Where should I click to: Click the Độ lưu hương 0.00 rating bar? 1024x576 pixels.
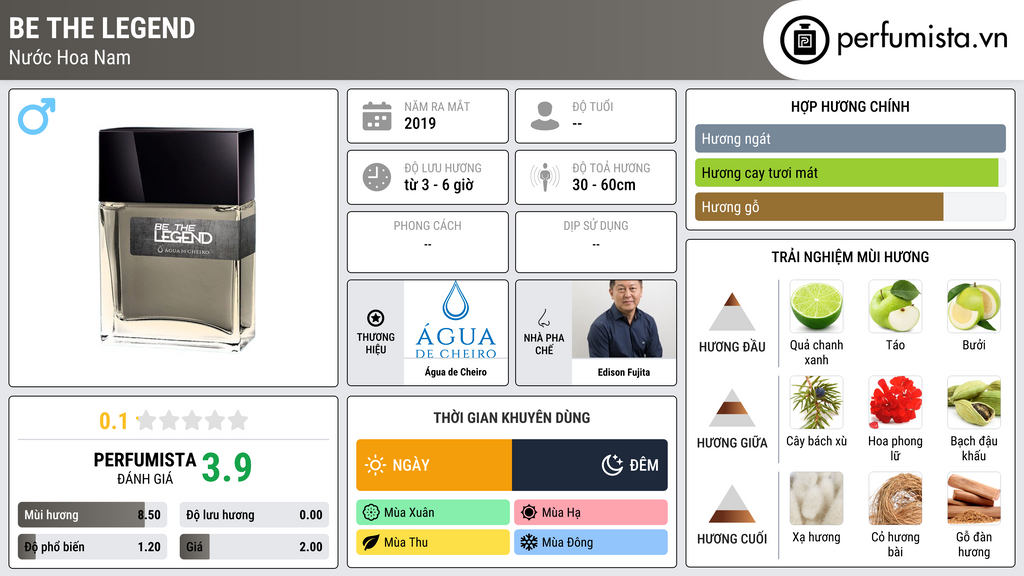(x=254, y=515)
